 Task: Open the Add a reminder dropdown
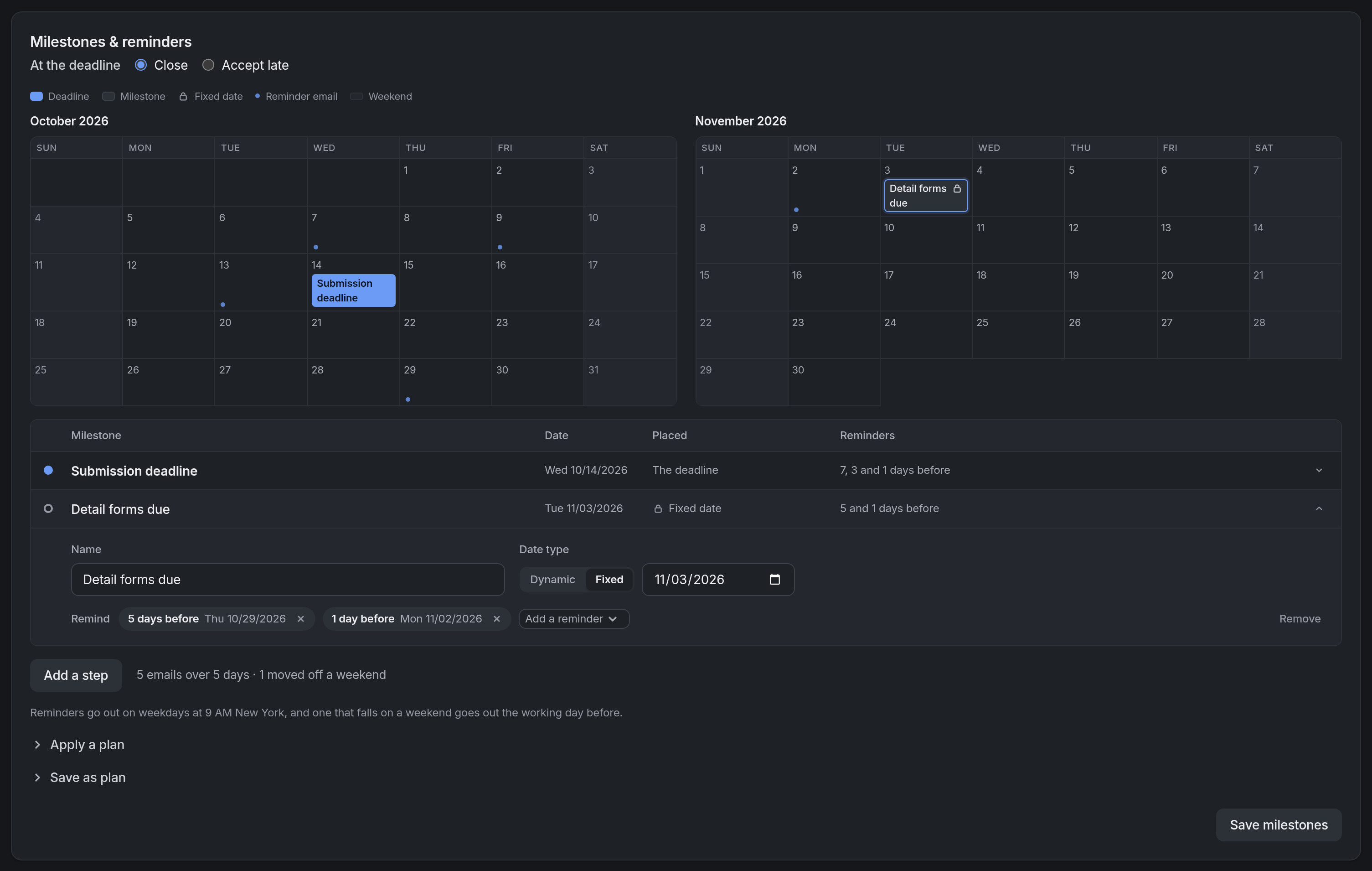574,618
